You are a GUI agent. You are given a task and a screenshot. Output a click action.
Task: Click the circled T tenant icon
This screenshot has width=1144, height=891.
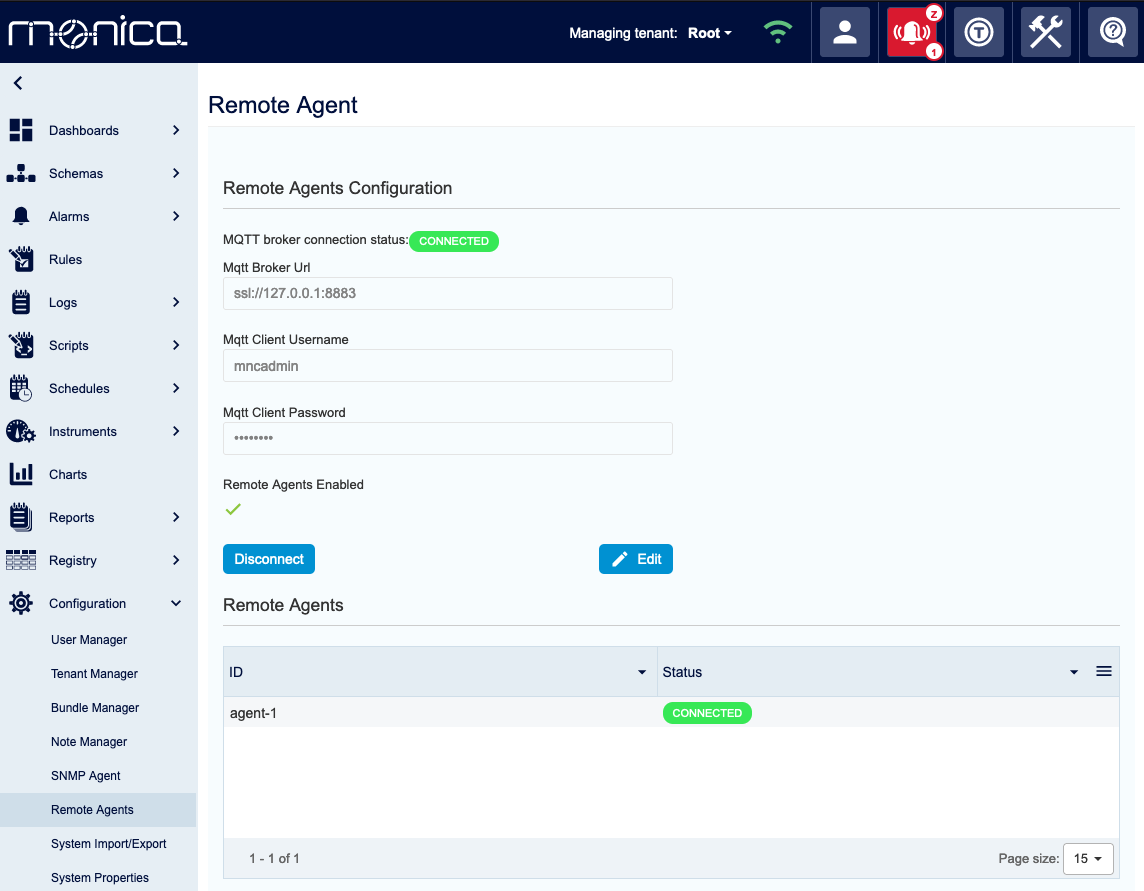click(x=978, y=31)
